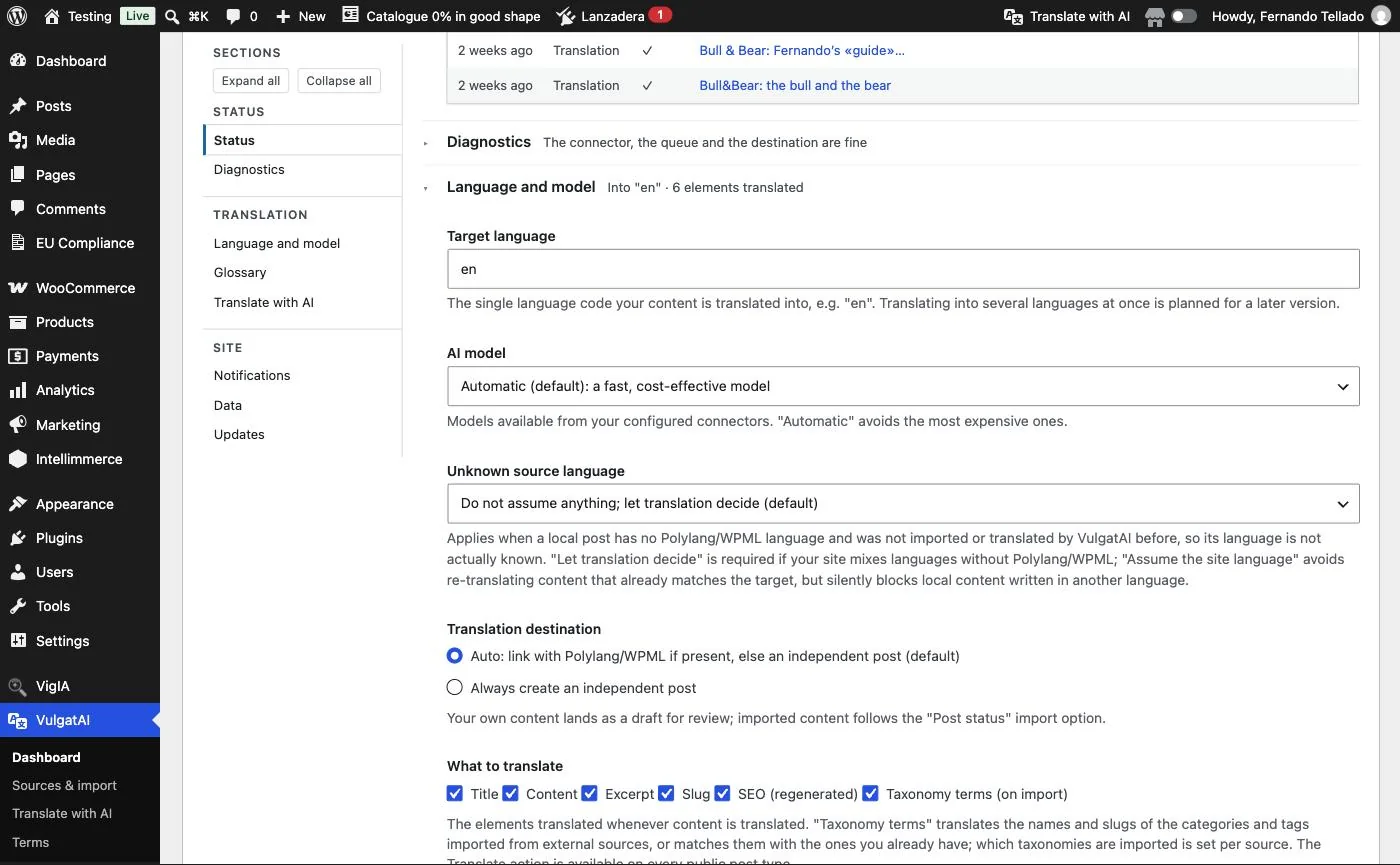Open the comments bubble in admin bar
Viewport: 1400px width, 865px height.
233,17
